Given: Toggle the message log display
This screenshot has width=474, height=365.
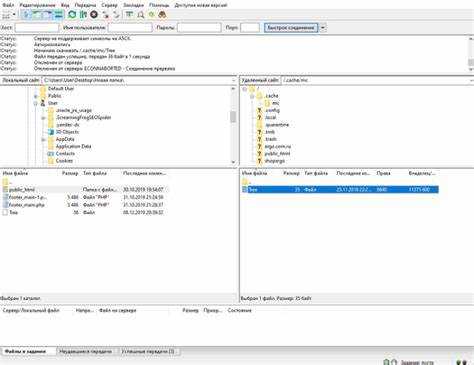Looking at the screenshot, I should [26, 15].
